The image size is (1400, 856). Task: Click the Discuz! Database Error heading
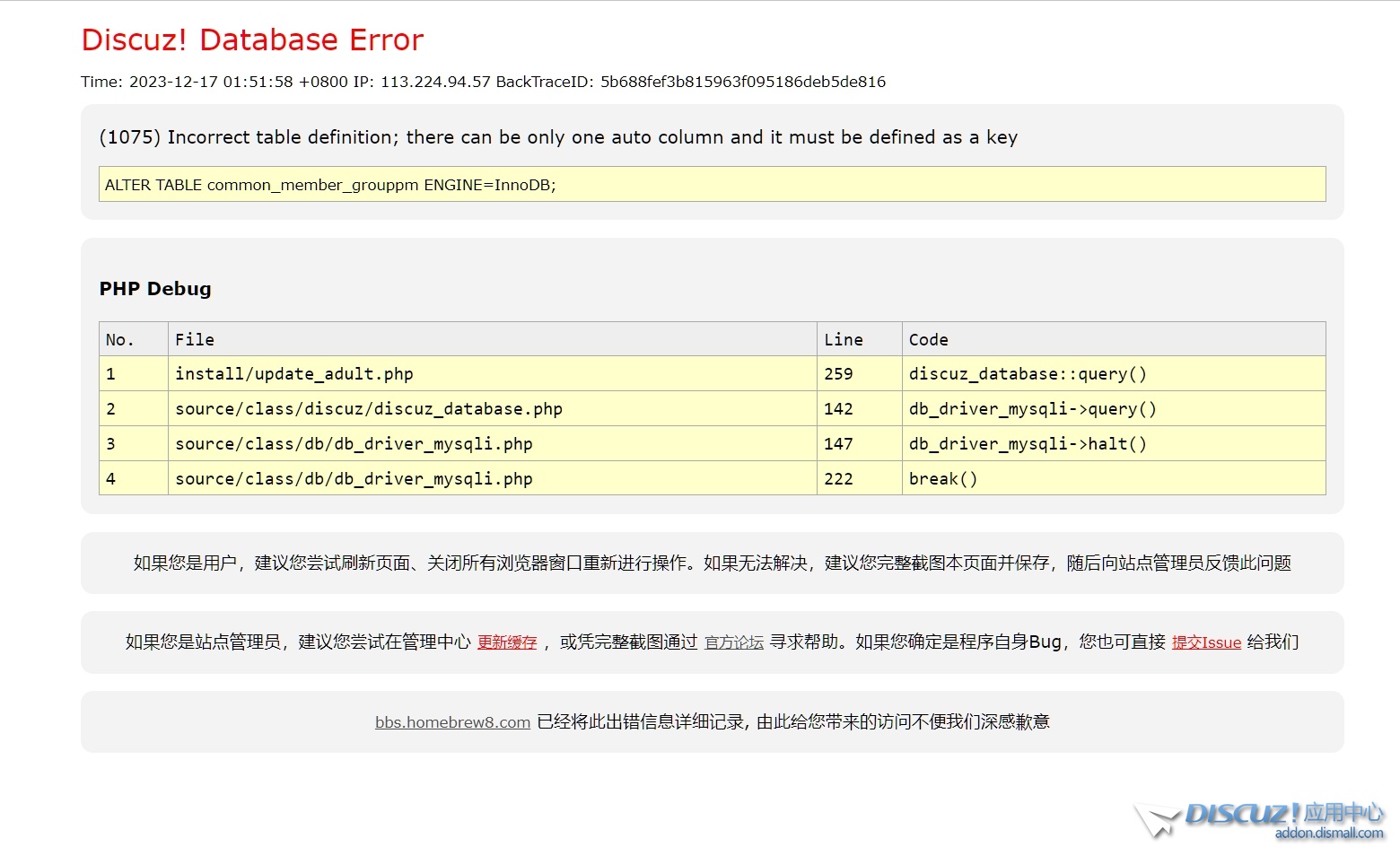[252, 40]
